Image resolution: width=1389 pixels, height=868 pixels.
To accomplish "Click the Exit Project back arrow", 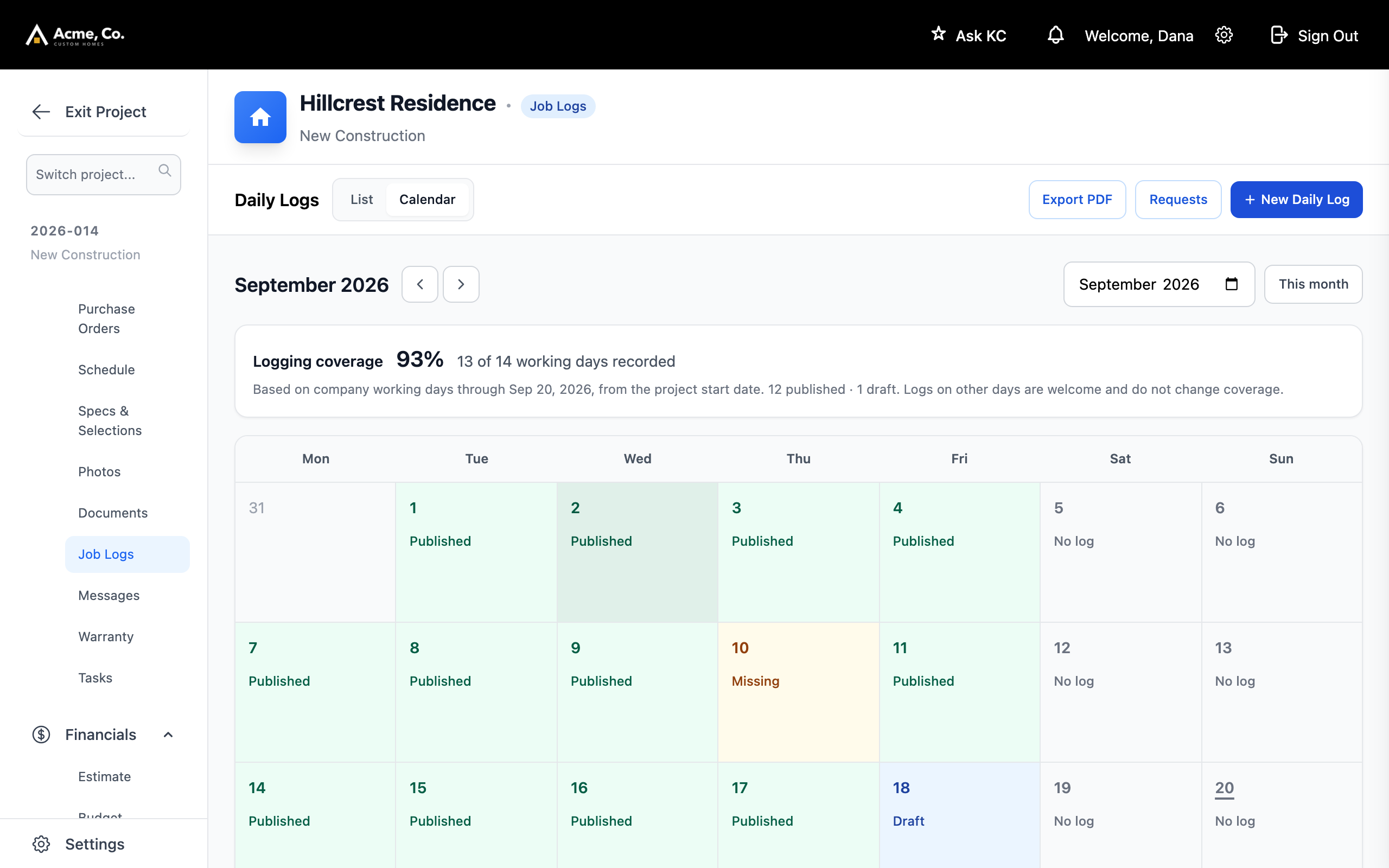I will (x=41, y=111).
